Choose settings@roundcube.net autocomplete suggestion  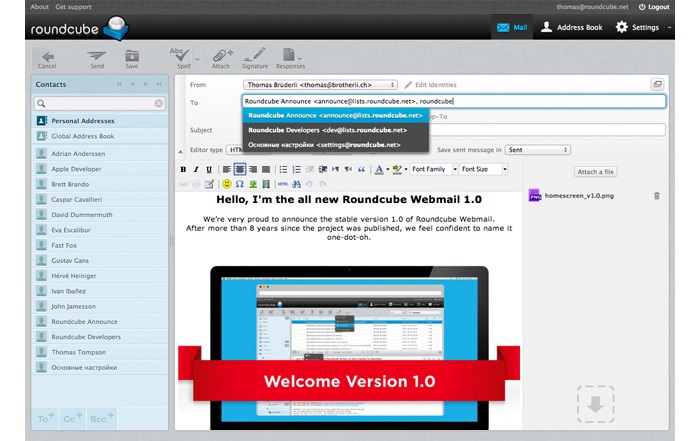pos(336,145)
